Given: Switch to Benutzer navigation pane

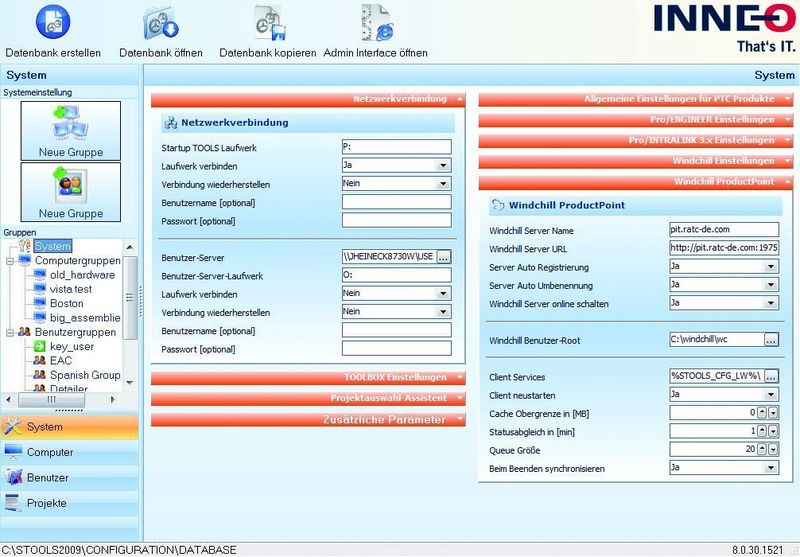Looking at the screenshot, I should click(69, 477).
